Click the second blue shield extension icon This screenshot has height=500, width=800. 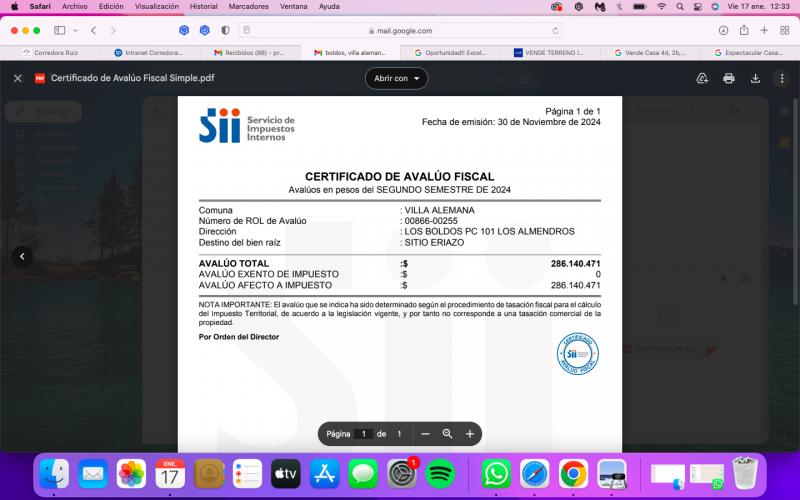205,31
